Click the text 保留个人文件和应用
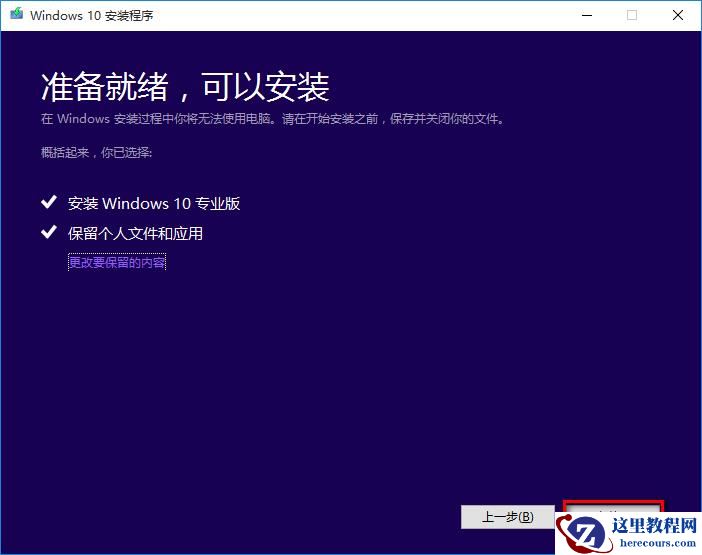This screenshot has height=555, width=702. coord(135,234)
